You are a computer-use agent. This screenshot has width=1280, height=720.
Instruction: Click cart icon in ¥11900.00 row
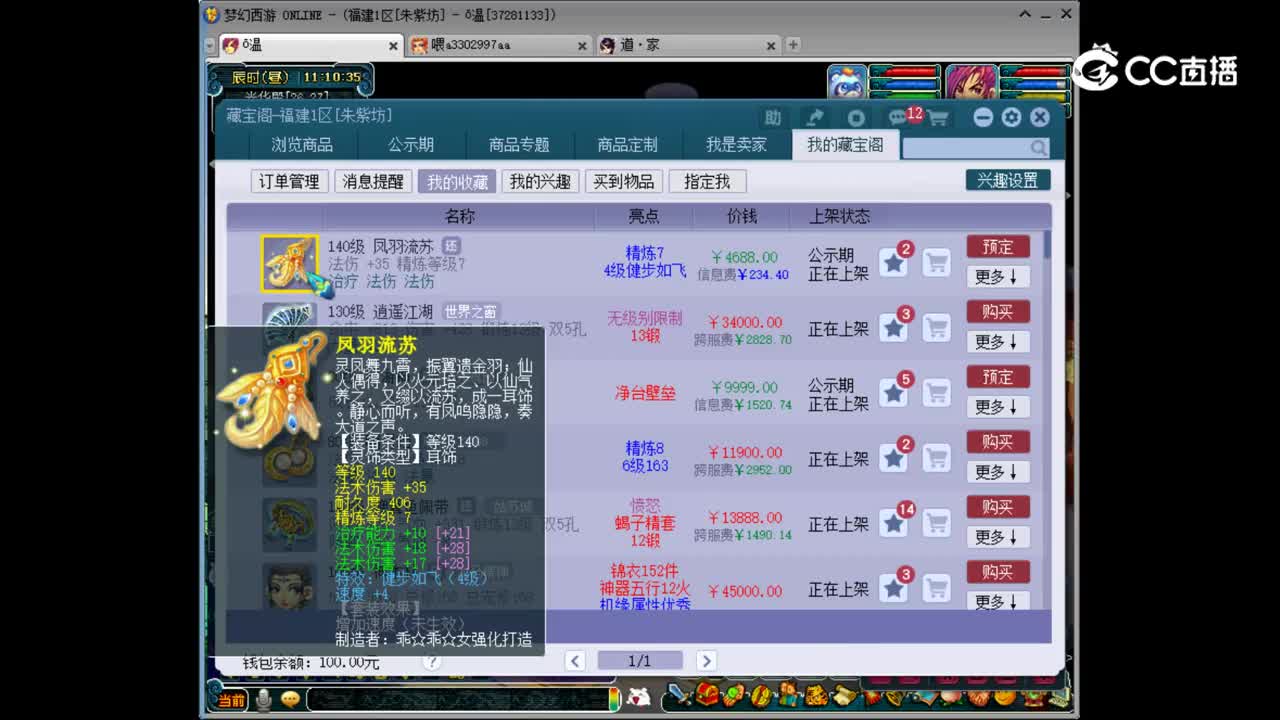[936, 458]
